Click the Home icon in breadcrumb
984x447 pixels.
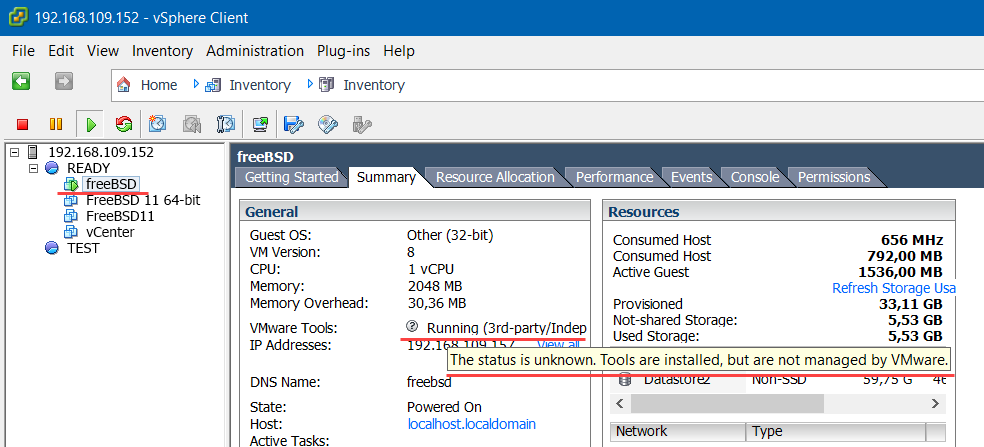124,85
